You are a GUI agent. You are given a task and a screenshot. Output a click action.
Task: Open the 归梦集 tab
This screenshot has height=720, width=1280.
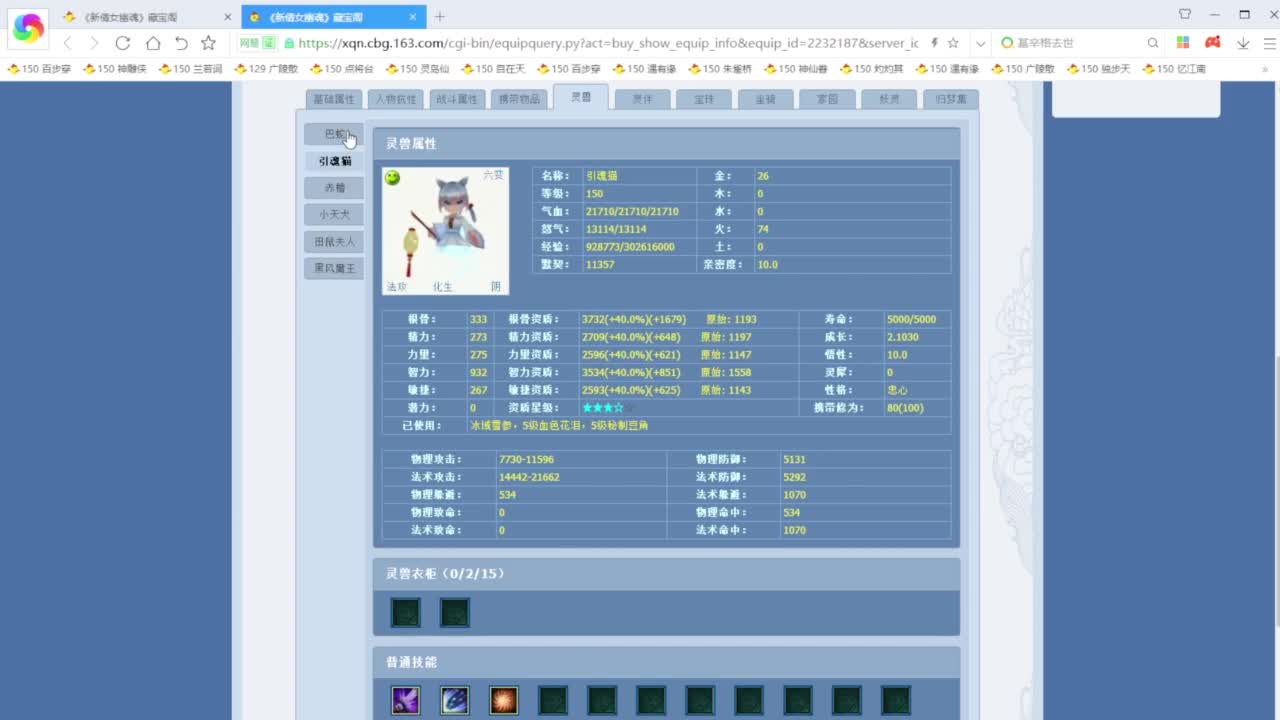(x=950, y=99)
